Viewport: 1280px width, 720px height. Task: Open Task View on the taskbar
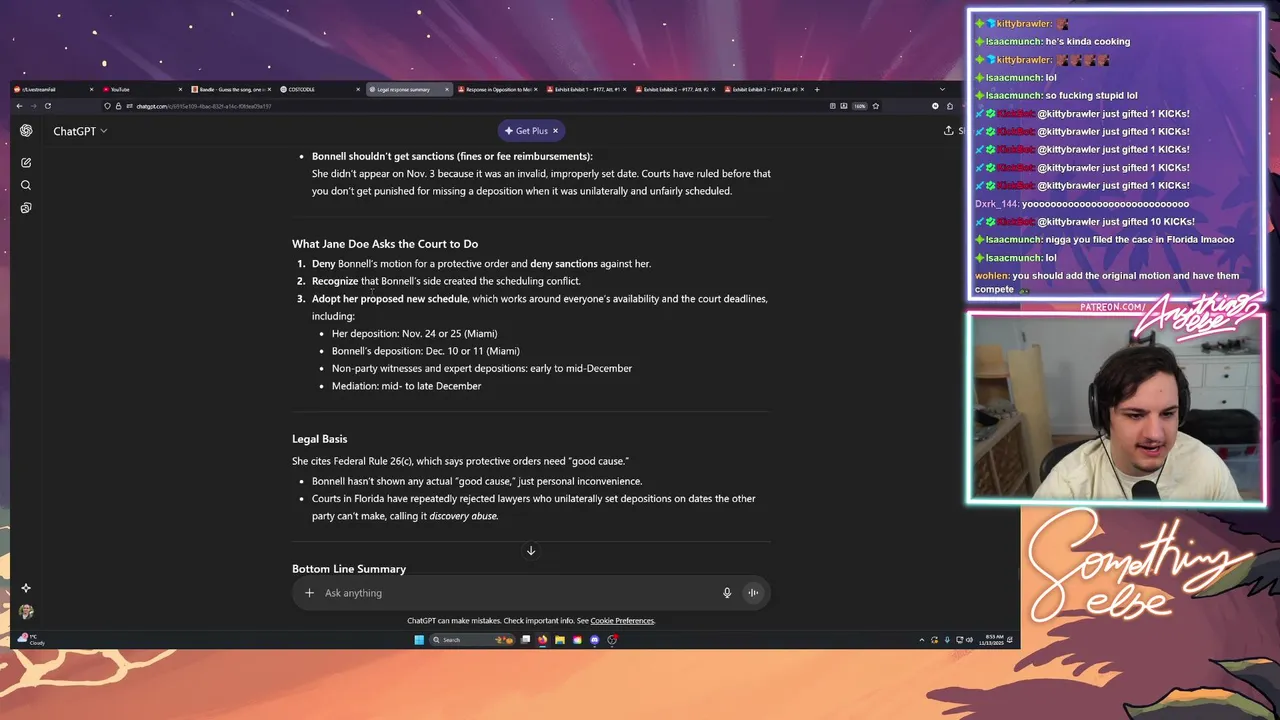(525, 640)
